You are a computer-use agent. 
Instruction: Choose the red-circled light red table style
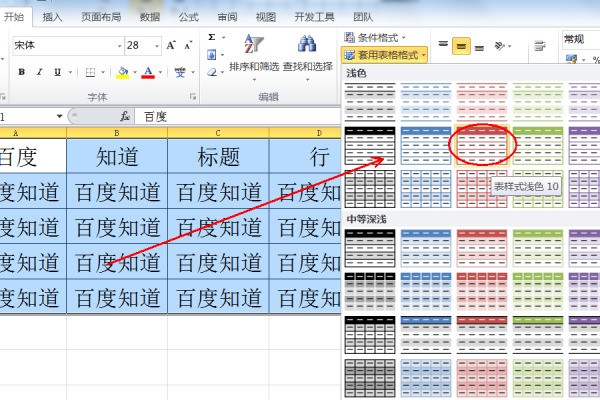(482, 146)
